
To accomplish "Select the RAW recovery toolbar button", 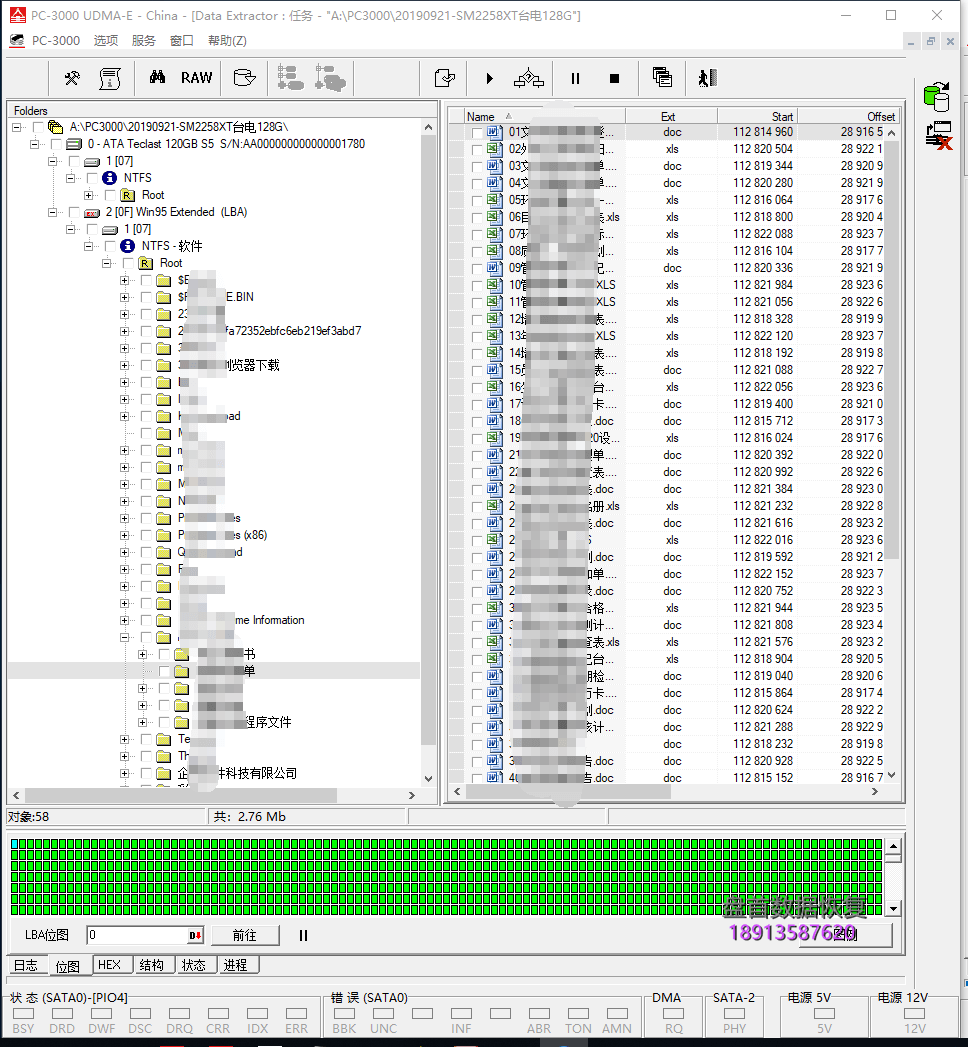I will (196, 78).
